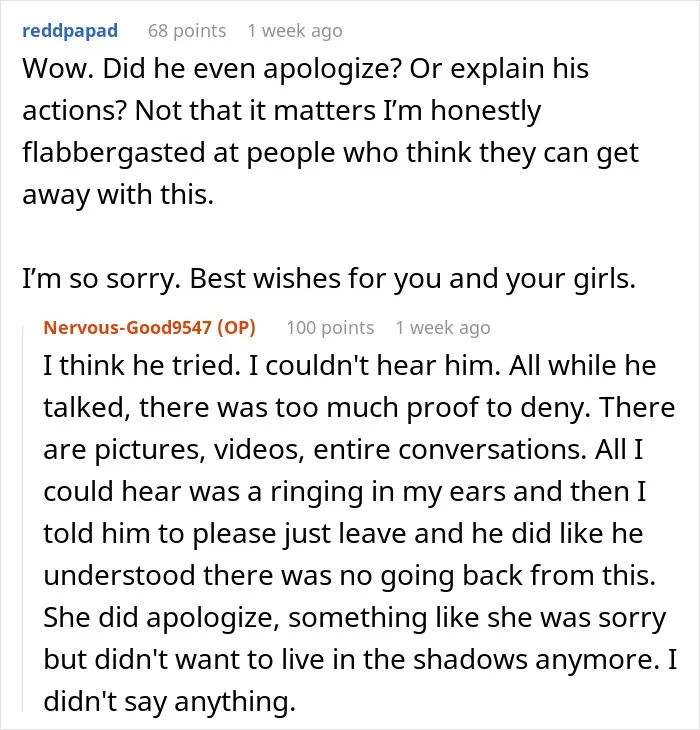Click the line 'are pictures, videos, entire conversations'
Screen dimensions: 700x730
[x=343, y=450]
